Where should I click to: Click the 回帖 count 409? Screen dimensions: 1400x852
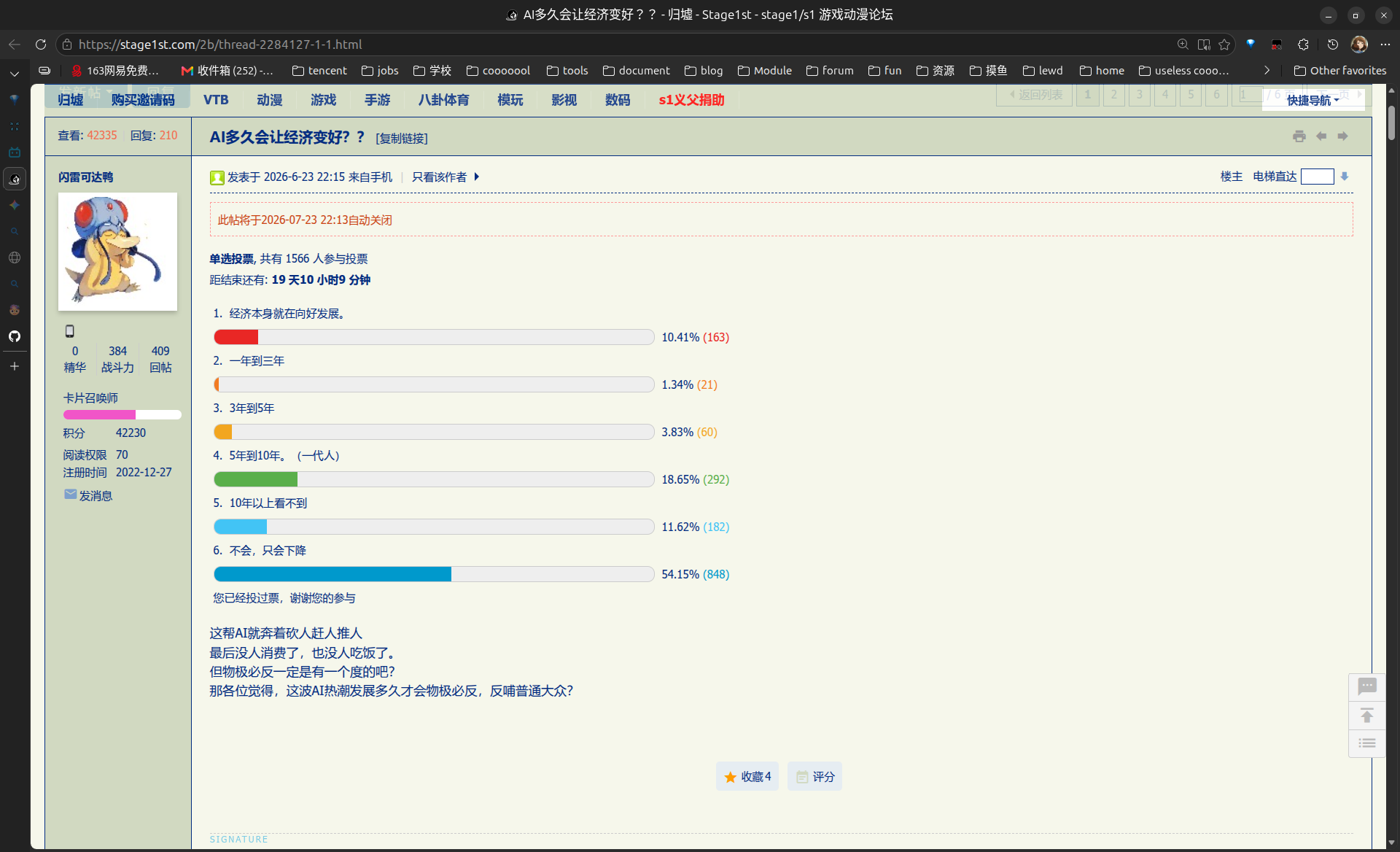160,352
